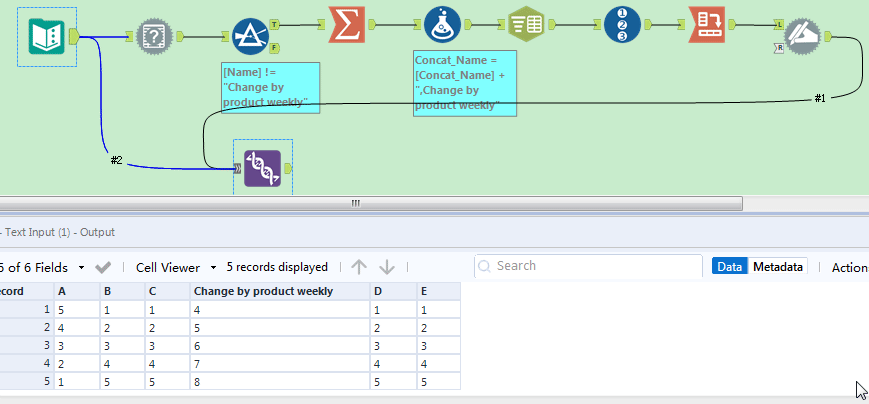Switch to Metadata view
The width and height of the screenshot is (869, 404).
coord(778,267)
